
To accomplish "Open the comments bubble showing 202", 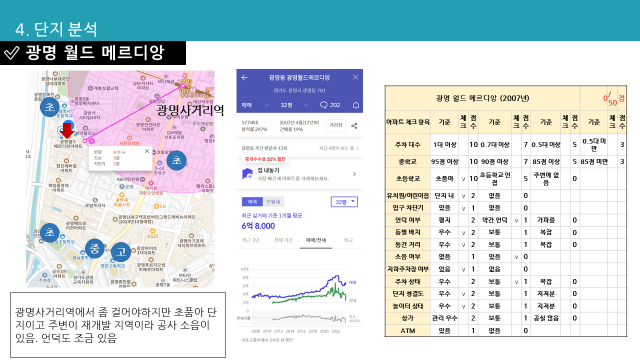I will click(x=330, y=105).
